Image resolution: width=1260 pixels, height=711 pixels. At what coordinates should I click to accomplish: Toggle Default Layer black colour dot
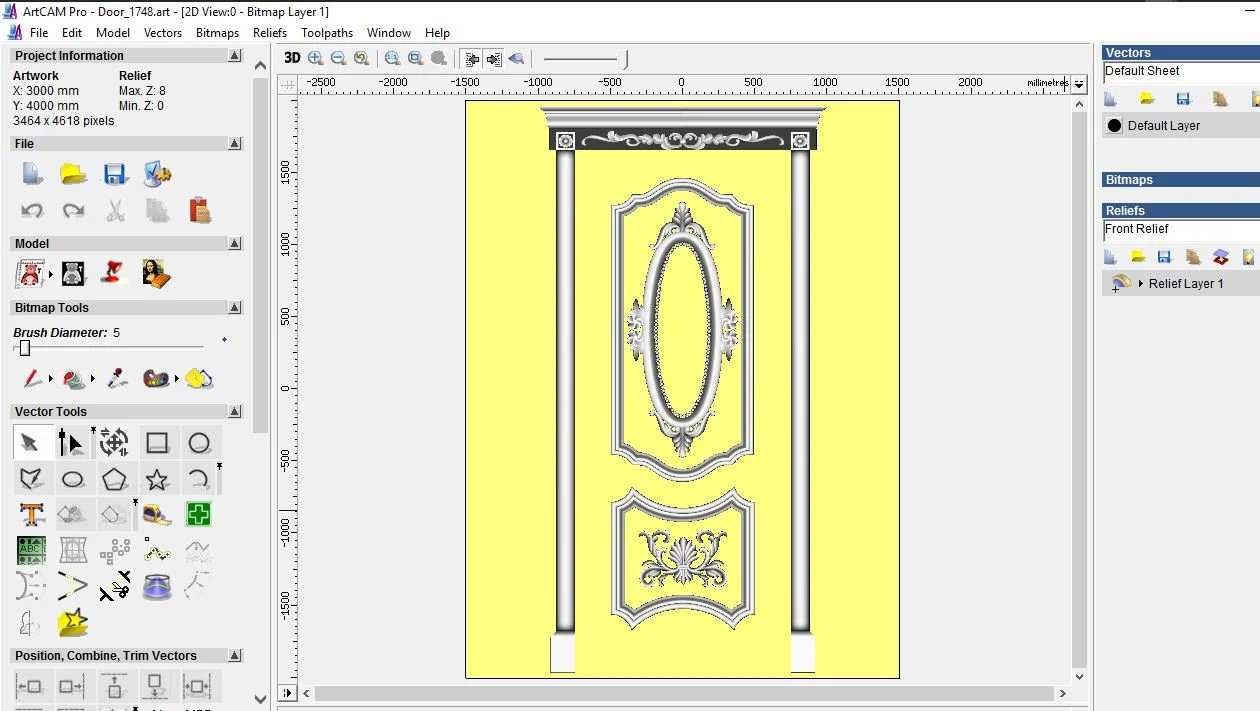[1114, 126]
